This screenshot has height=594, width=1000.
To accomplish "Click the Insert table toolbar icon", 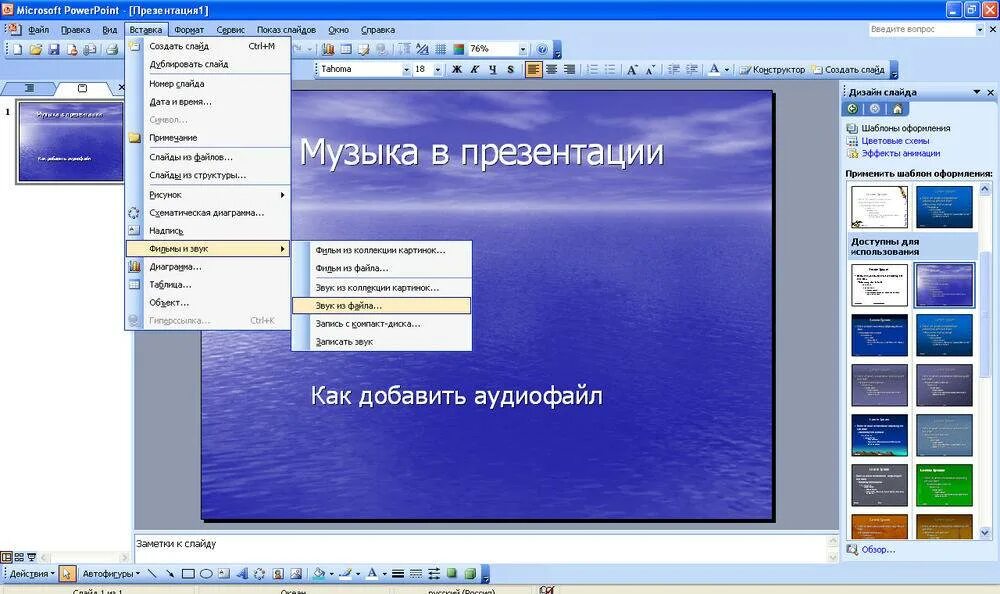I will [x=346, y=49].
